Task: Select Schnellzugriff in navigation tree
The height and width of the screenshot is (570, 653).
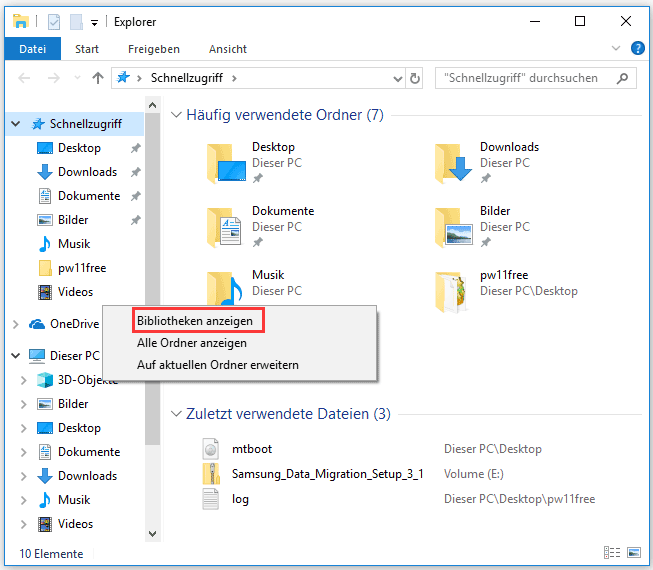Action: [x=85, y=124]
